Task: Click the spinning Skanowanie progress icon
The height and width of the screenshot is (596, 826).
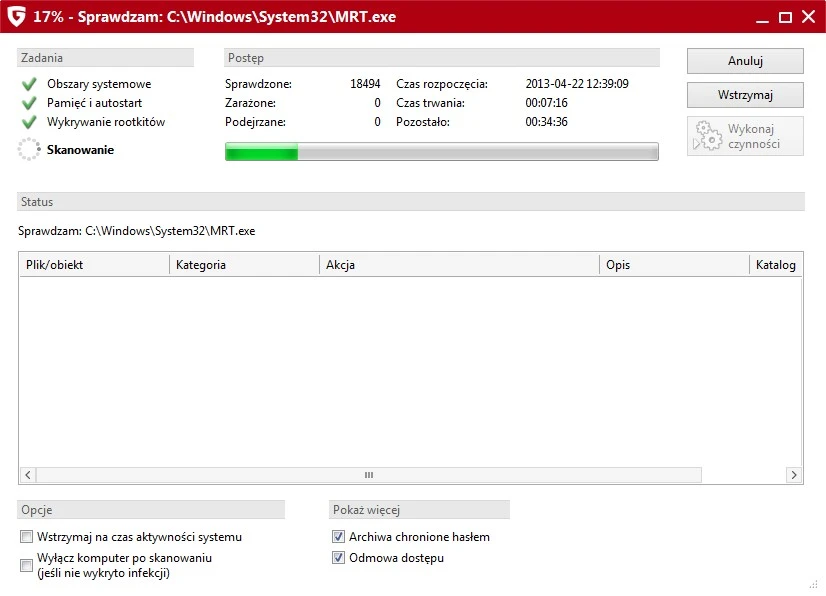Action: point(29,150)
